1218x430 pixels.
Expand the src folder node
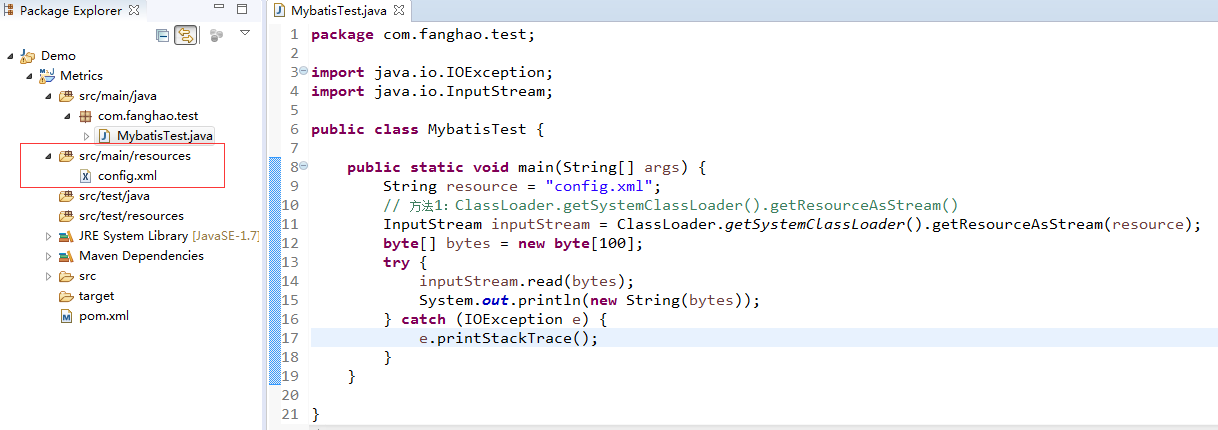click(48, 276)
